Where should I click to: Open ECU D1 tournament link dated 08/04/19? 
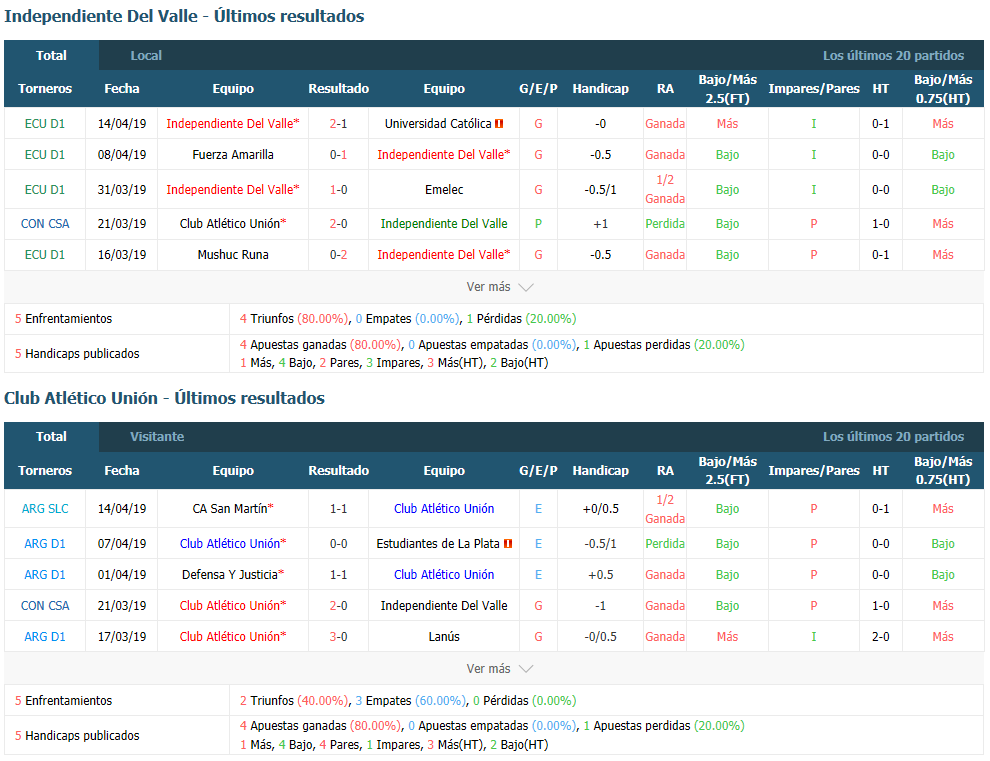(45, 155)
